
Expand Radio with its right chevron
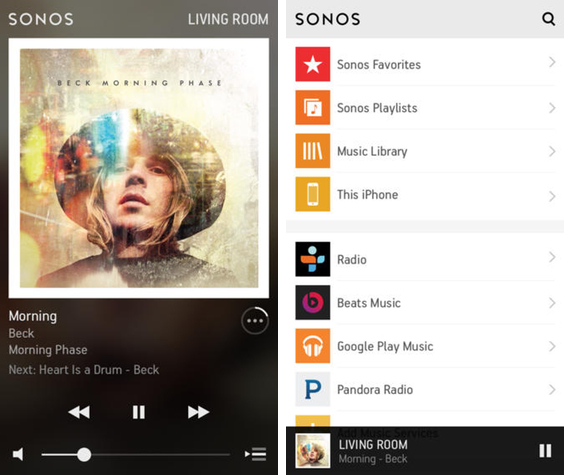click(x=552, y=257)
